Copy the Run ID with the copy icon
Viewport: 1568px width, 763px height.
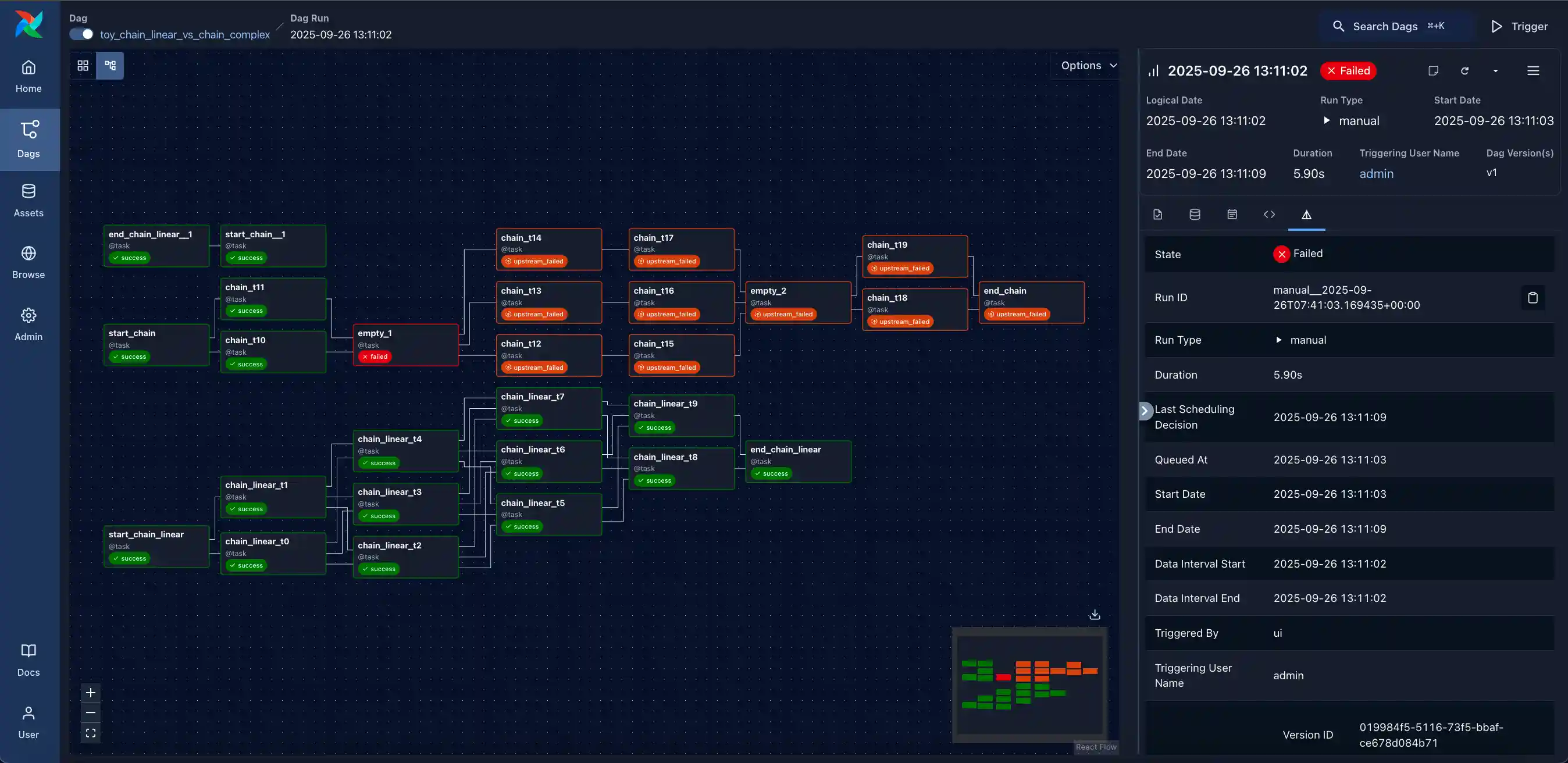click(1533, 298)
